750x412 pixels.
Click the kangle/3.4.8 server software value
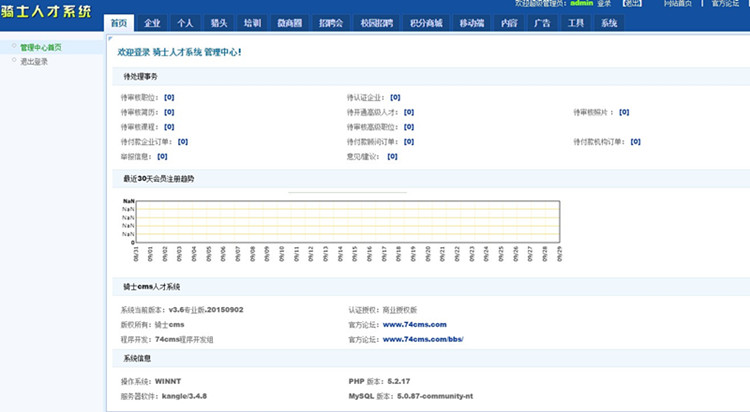pyautogui.click(x=184, y=396)
